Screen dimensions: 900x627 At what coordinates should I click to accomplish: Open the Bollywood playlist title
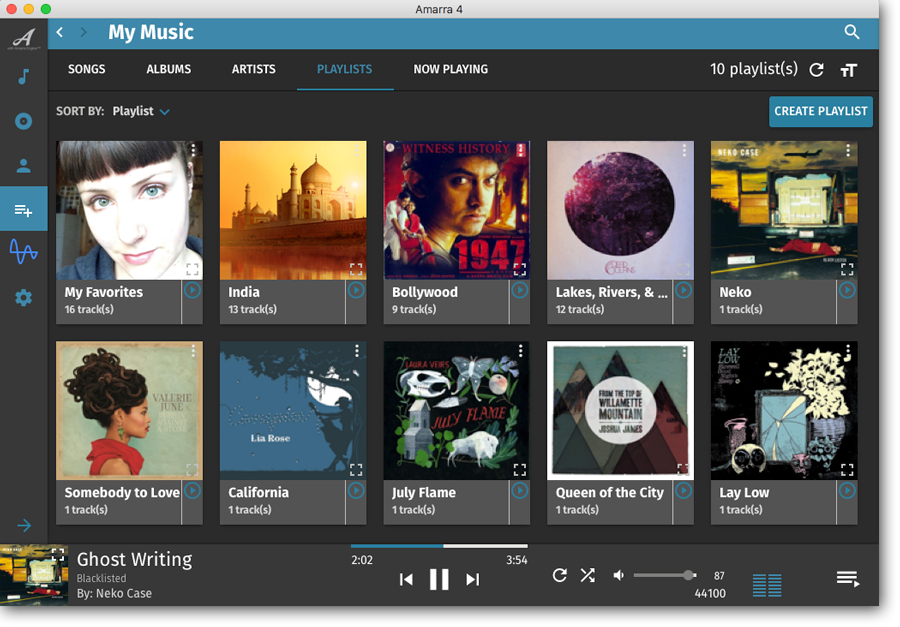pyautogui.click(x=425, y=292)
